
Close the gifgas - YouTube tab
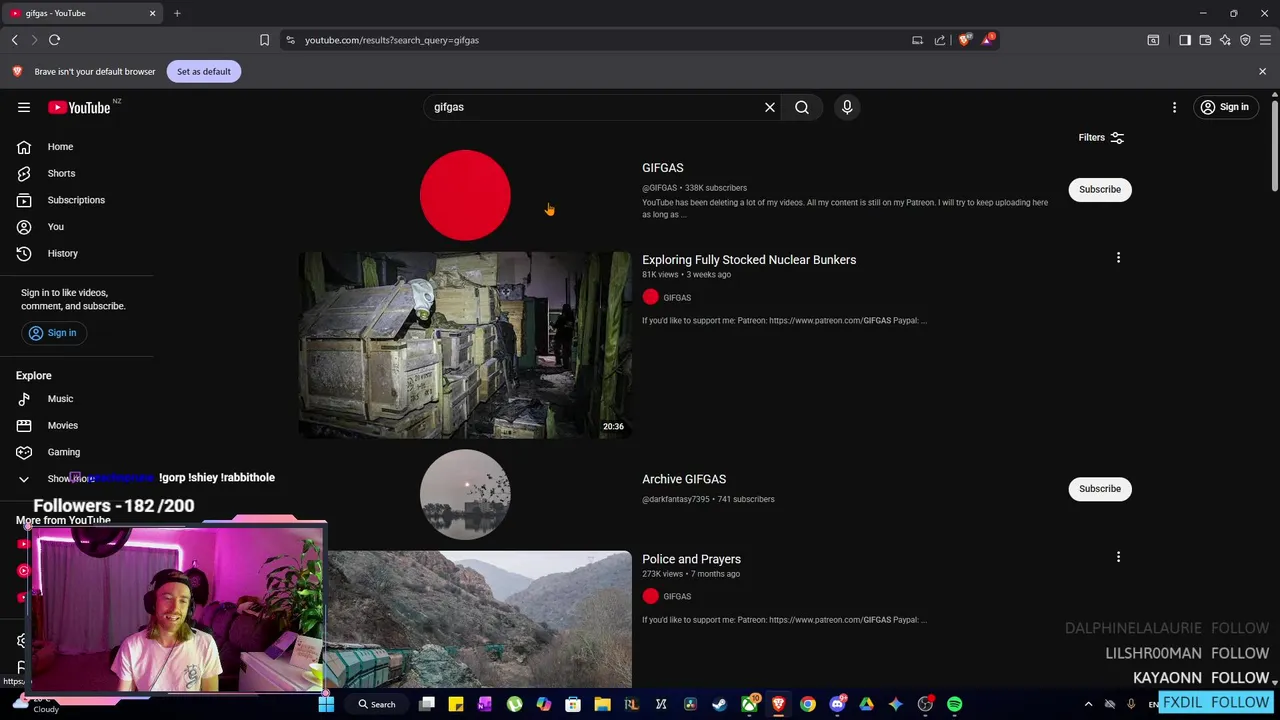pyautogui.click(x=152, y=13)
